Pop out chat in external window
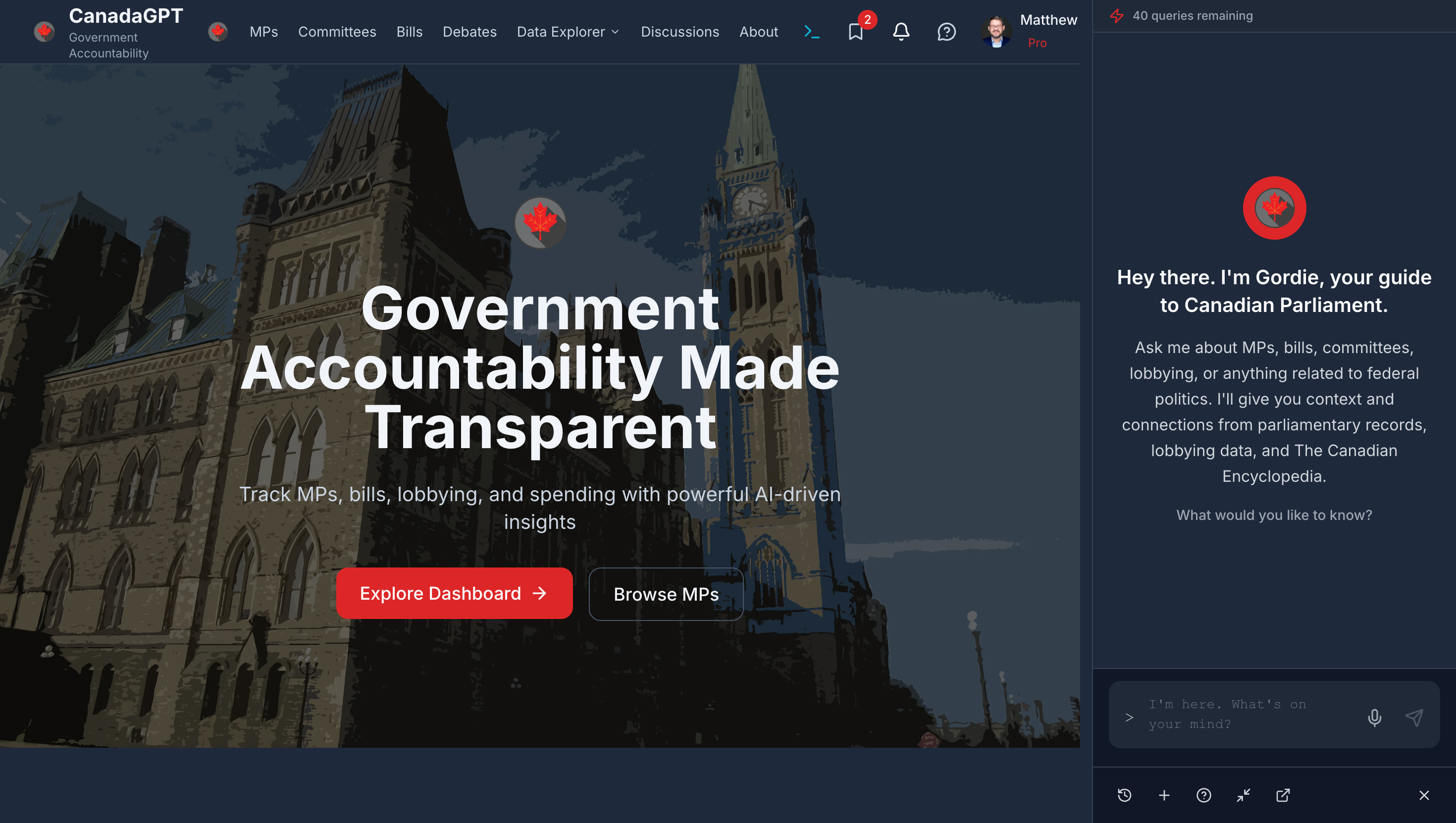Screen dimensions: 1456x823 1283,795
